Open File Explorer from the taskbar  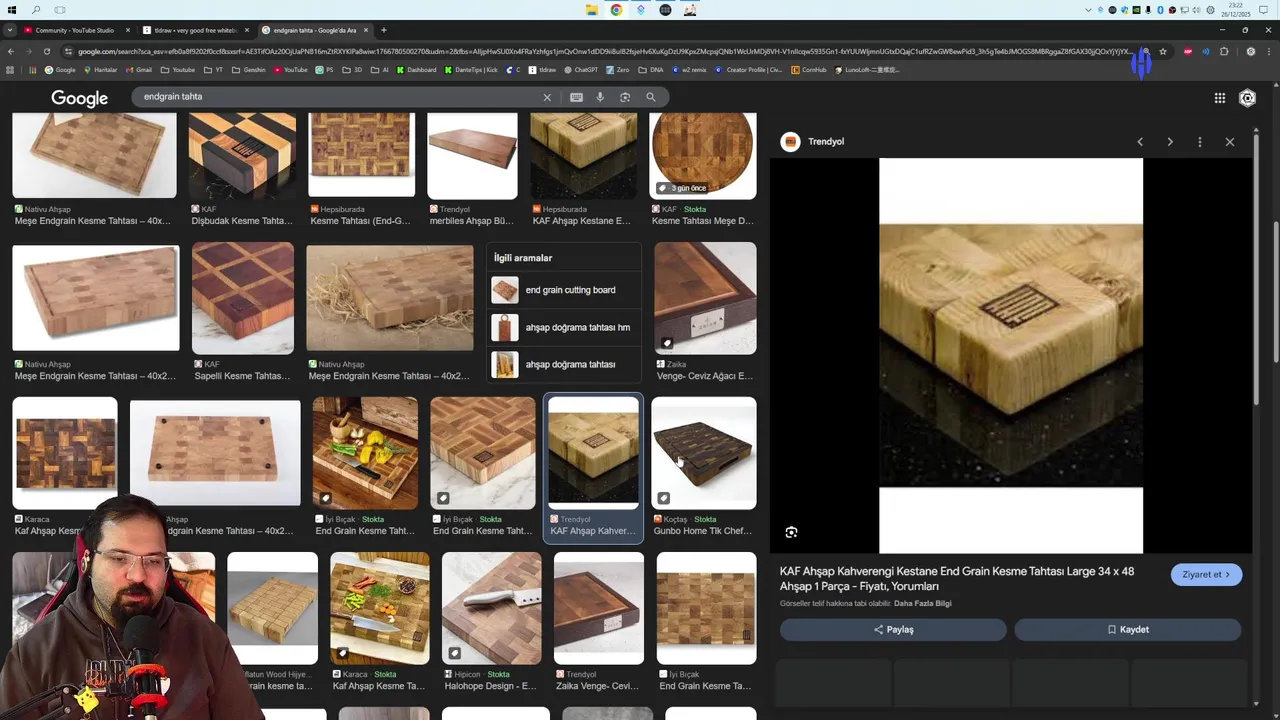(592, 10)
